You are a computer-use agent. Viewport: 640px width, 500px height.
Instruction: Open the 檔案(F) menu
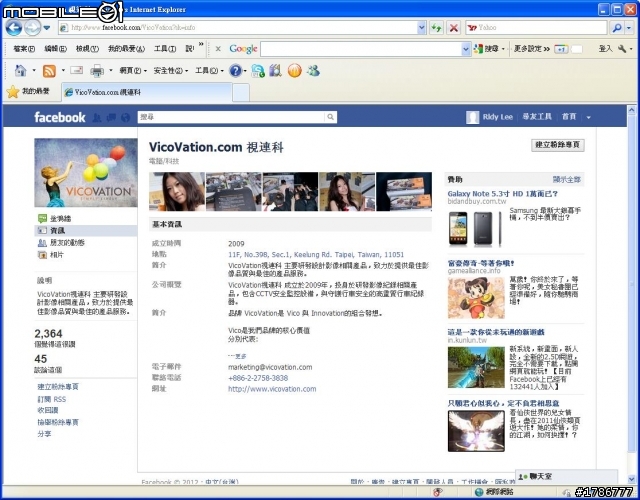click(24, 49)
